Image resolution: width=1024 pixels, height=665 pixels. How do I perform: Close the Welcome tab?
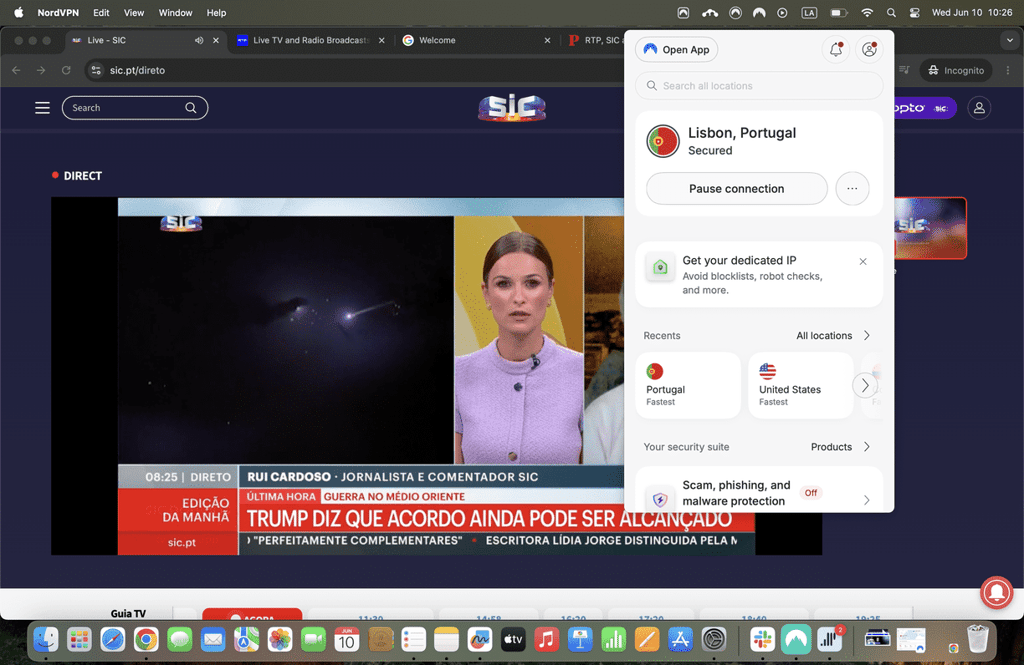547,40
